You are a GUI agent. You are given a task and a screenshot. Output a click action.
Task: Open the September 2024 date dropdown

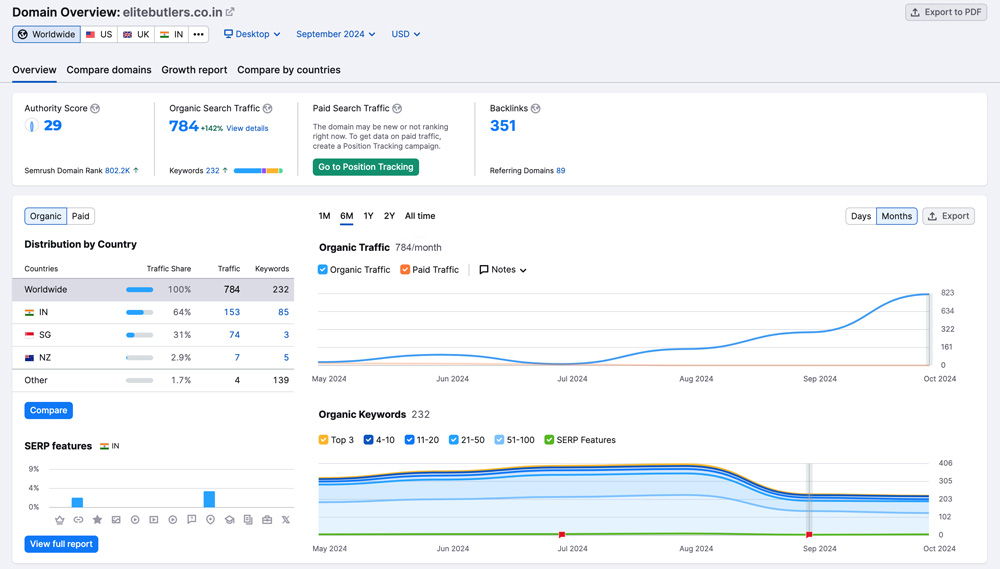click(335, 34)
